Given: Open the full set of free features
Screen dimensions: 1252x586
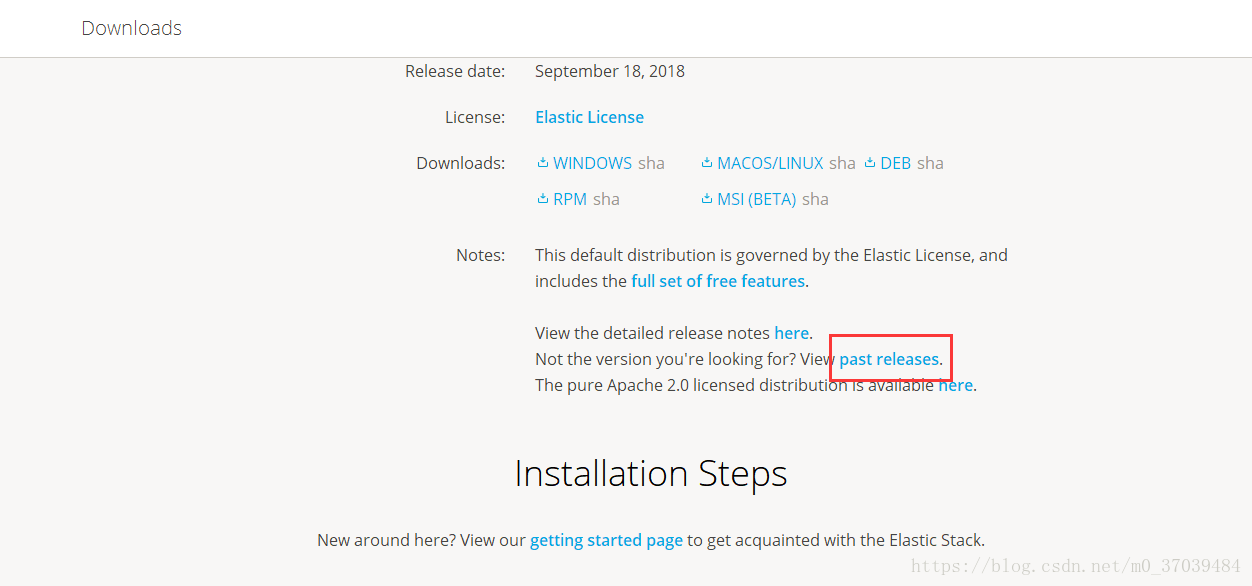Looking at the screenshot, I should click(717, 281).
